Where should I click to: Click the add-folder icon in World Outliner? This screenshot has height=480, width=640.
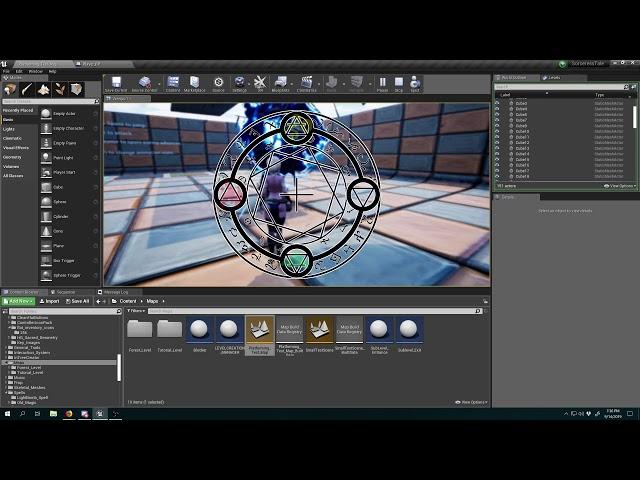pyautogui.click(x=633, y=87)
